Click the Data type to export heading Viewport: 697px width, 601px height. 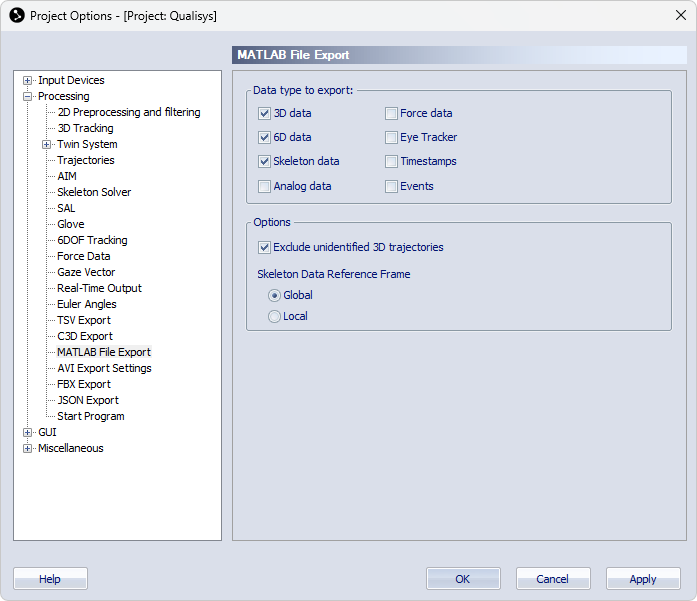(303, 90)
